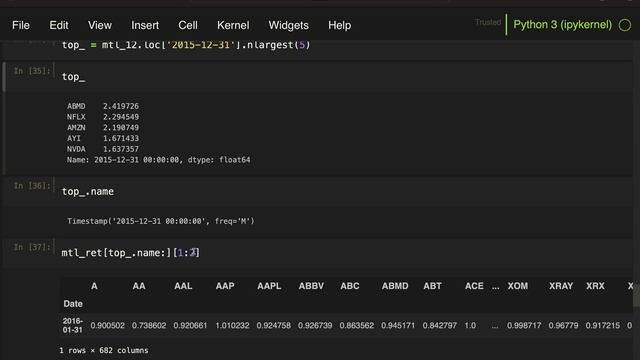Click the 1 rows × 682 columns text

(104, 351)
